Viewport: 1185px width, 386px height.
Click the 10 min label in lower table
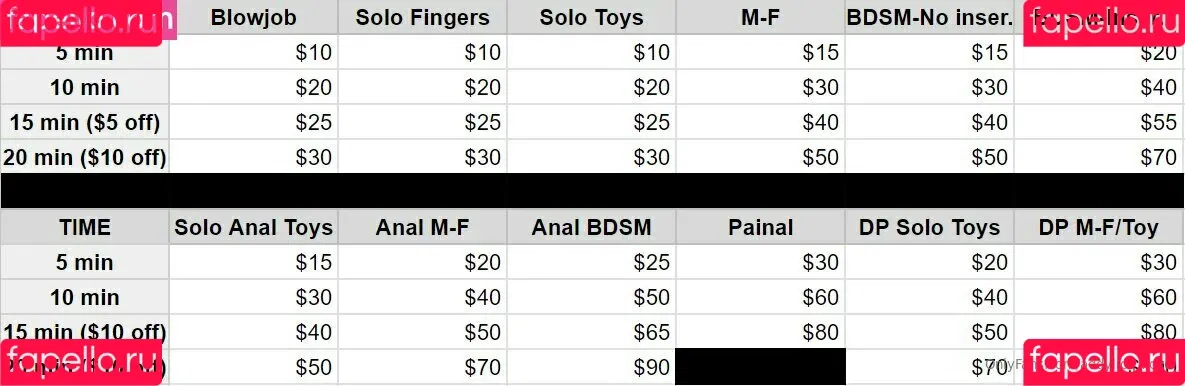pos(85,298)
